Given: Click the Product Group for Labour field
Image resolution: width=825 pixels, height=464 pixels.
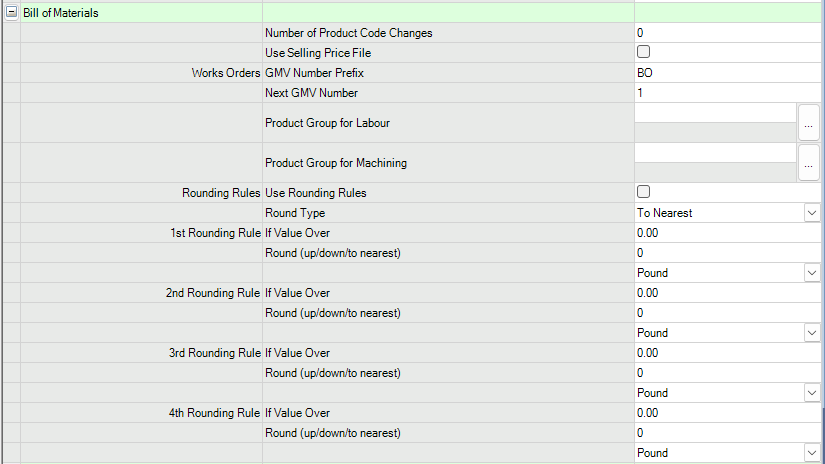Looking at the screenshot, I should coord(715,113).
